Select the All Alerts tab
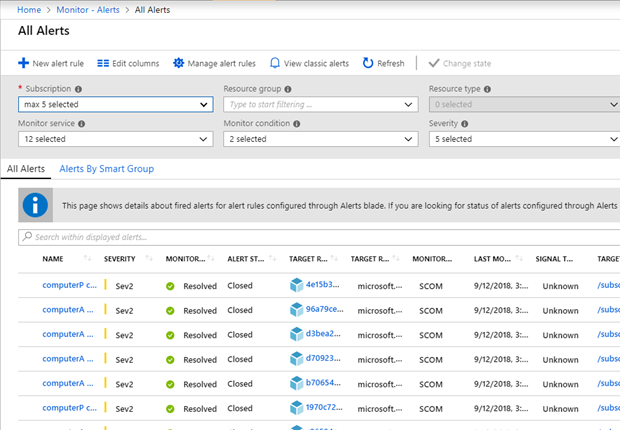 [x=26, y=169]
